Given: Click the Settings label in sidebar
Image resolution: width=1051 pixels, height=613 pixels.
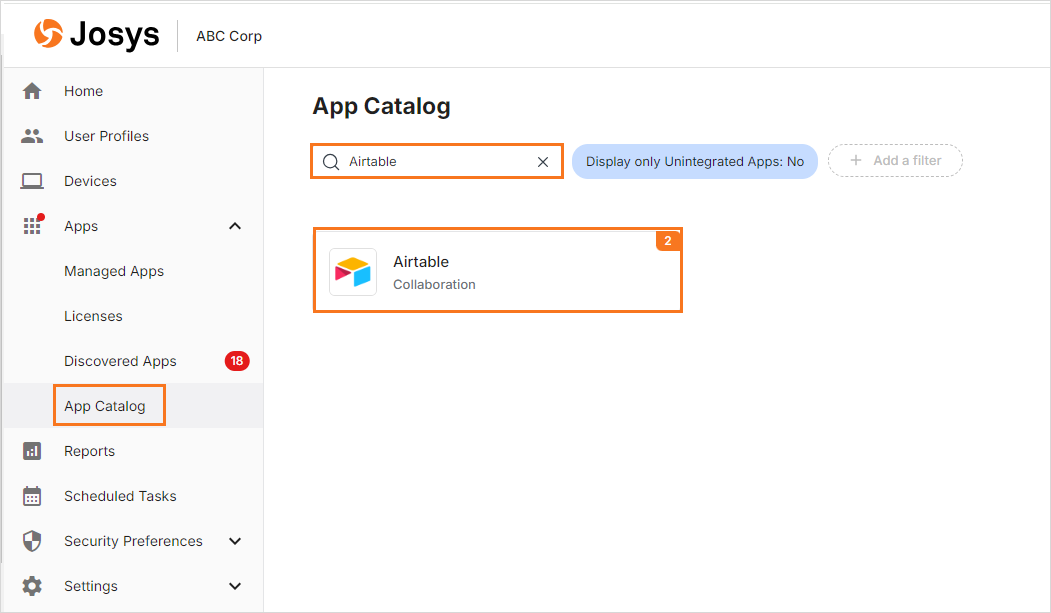Looking at the screenshot, I should click(90, 586).
